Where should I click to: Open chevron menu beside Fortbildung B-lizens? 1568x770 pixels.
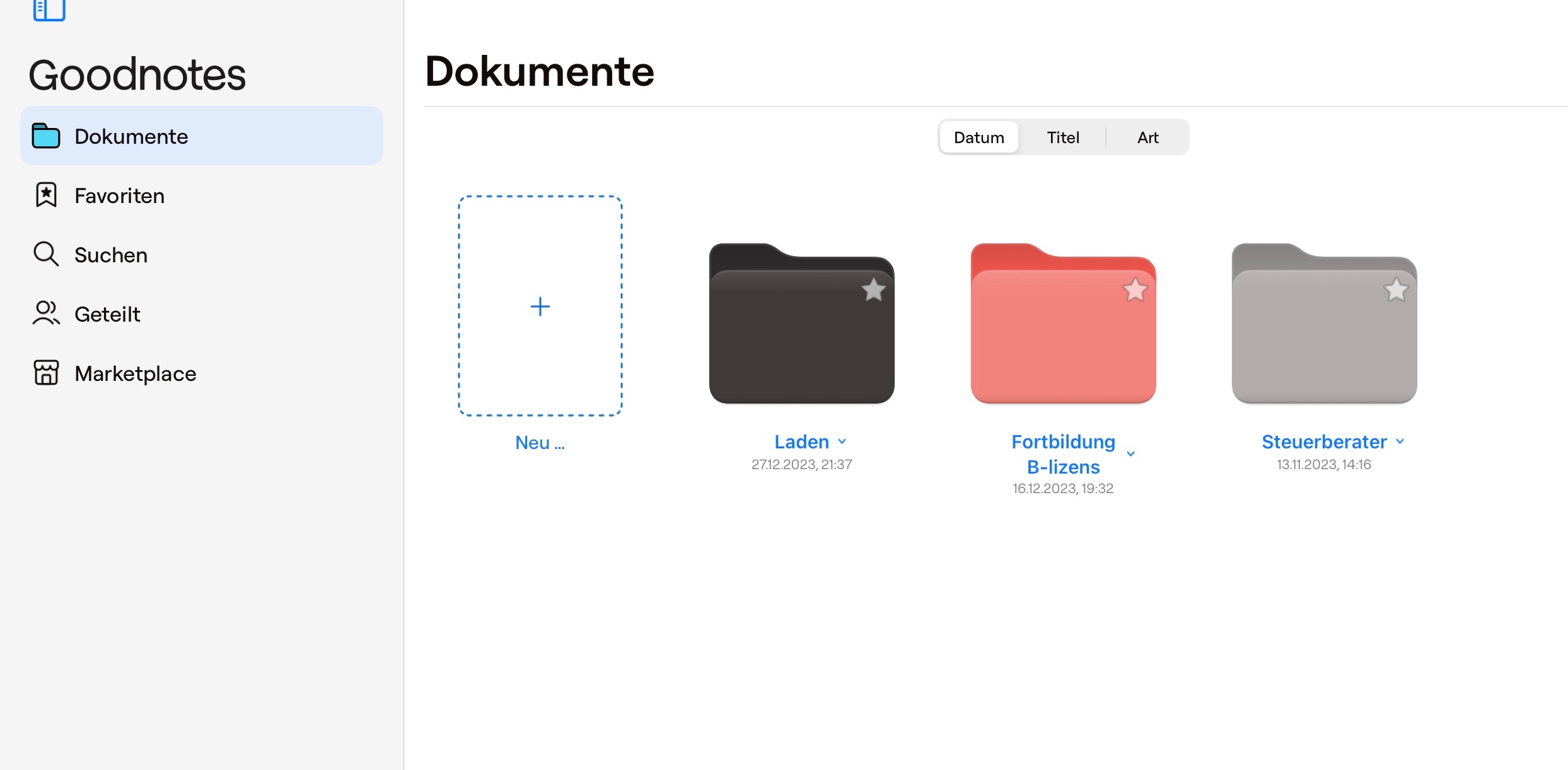click(1131, 454)
